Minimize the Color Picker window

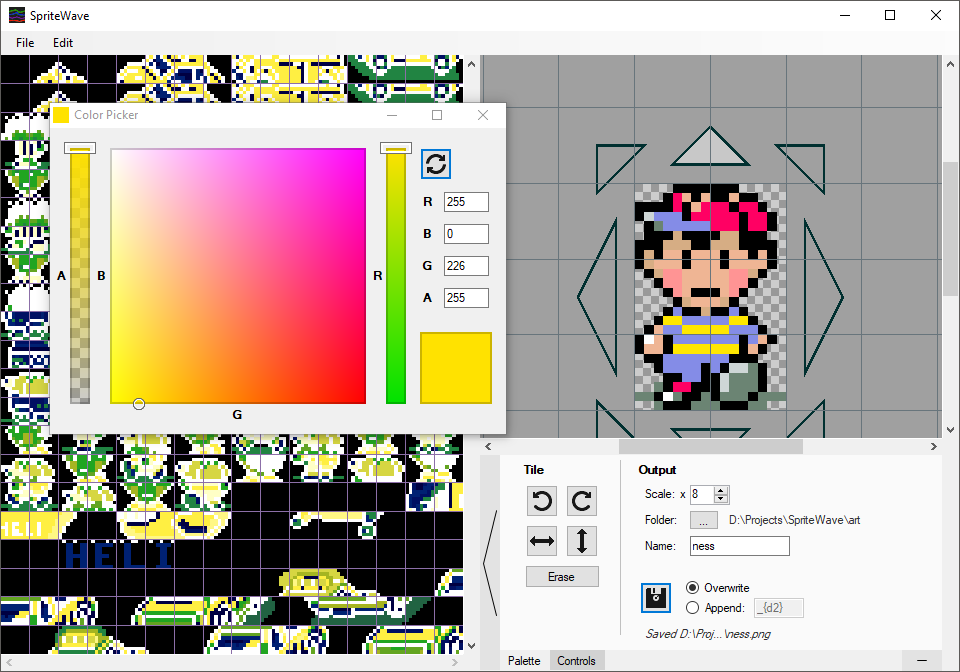tap(392, 115)
